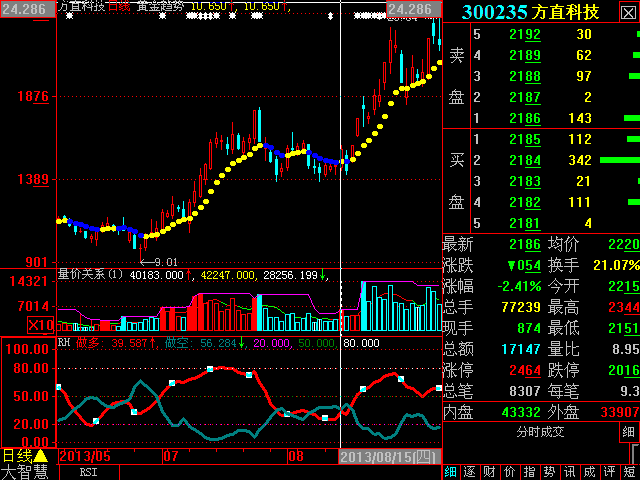Click the 跌停 2016 value
Screen dimensions: 640x480
pyautogui.click(x=624, y=371)
